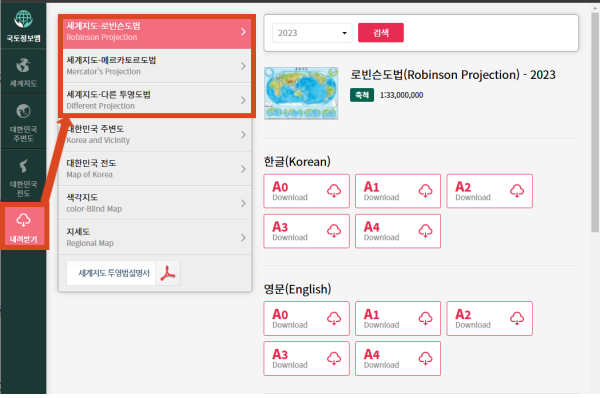600x398 pixels.
Task: Select 색각지도 menu entry
Action: click(x=155, y=203)
